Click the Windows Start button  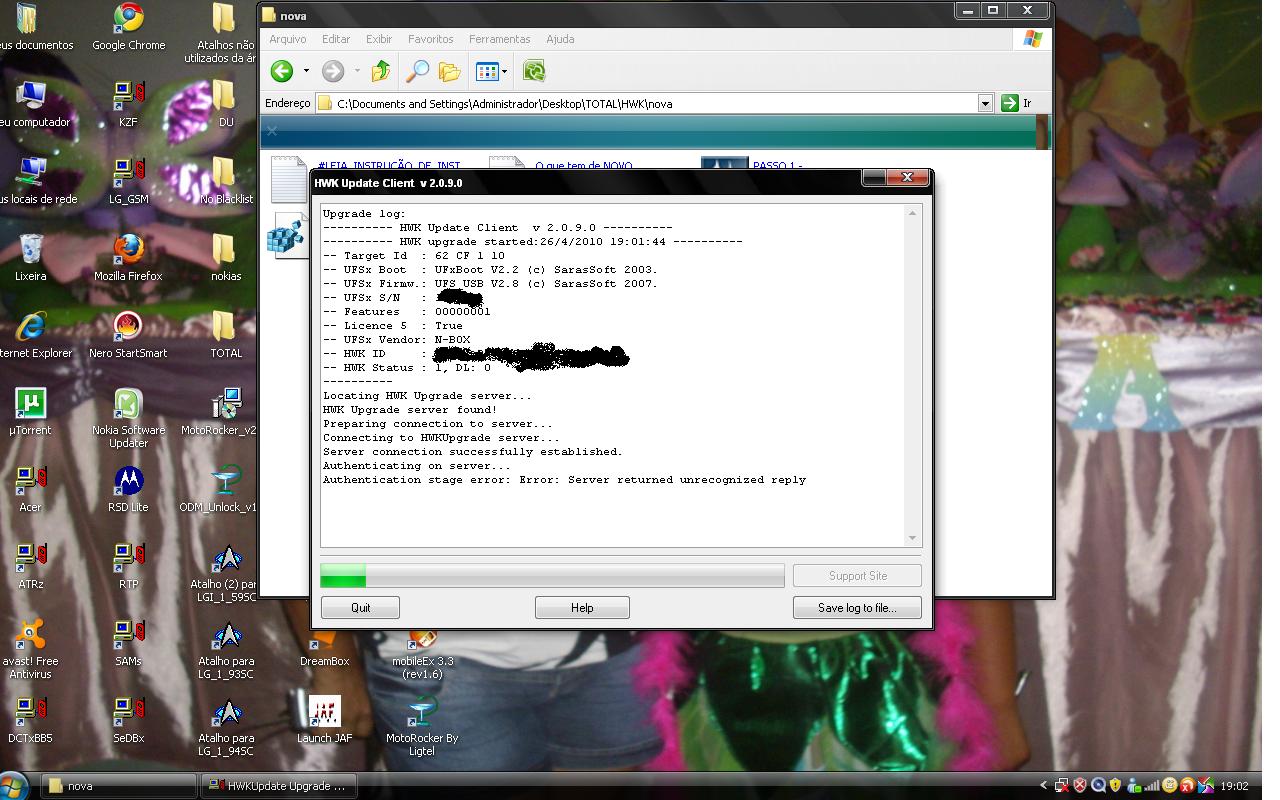tap(14, 786)
